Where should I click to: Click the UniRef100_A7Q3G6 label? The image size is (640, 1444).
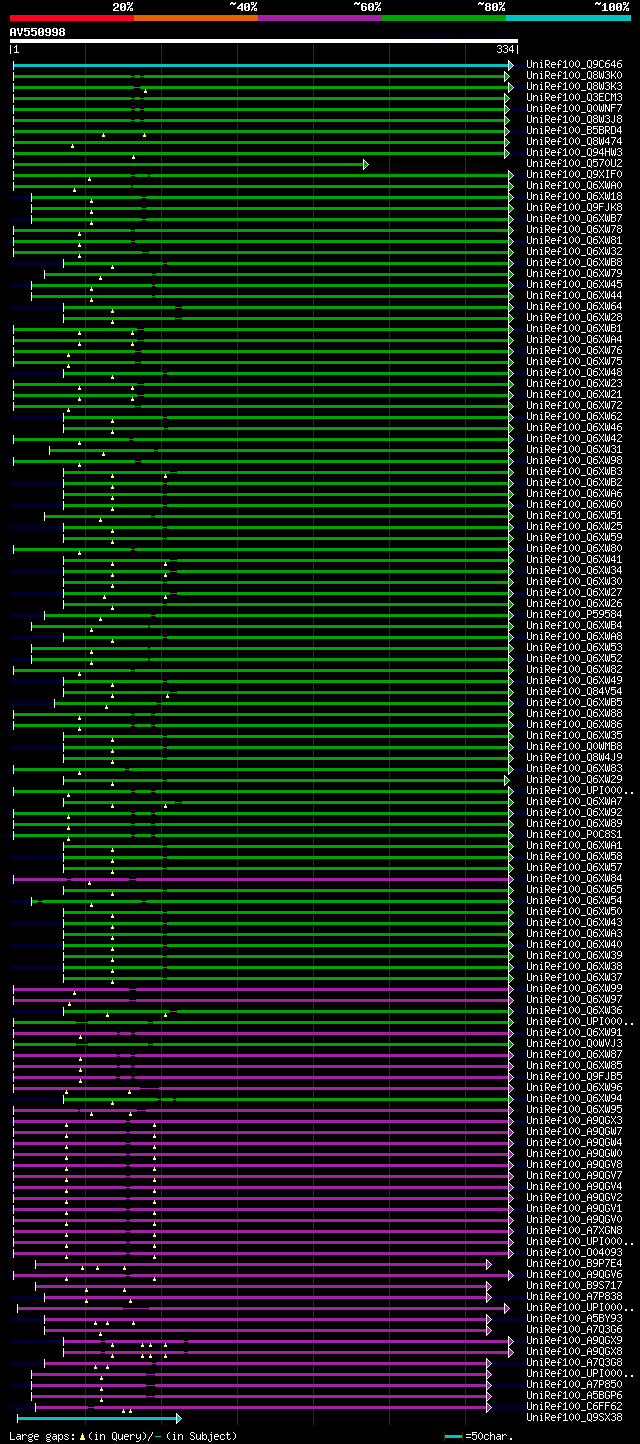pyautogui.click(x=574, y=1330)
